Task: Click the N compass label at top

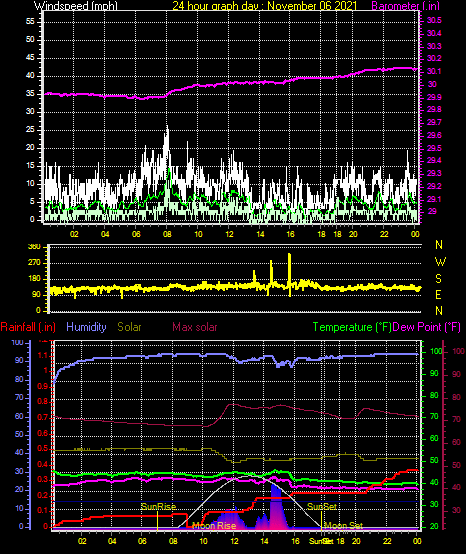Action: point(439,244)
